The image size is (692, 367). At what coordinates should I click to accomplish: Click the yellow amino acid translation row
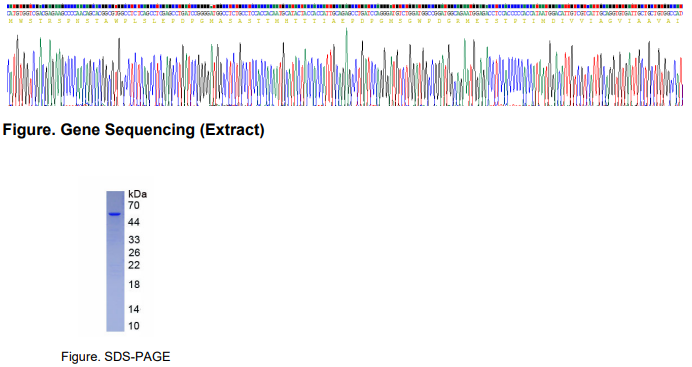pos(345,21)
